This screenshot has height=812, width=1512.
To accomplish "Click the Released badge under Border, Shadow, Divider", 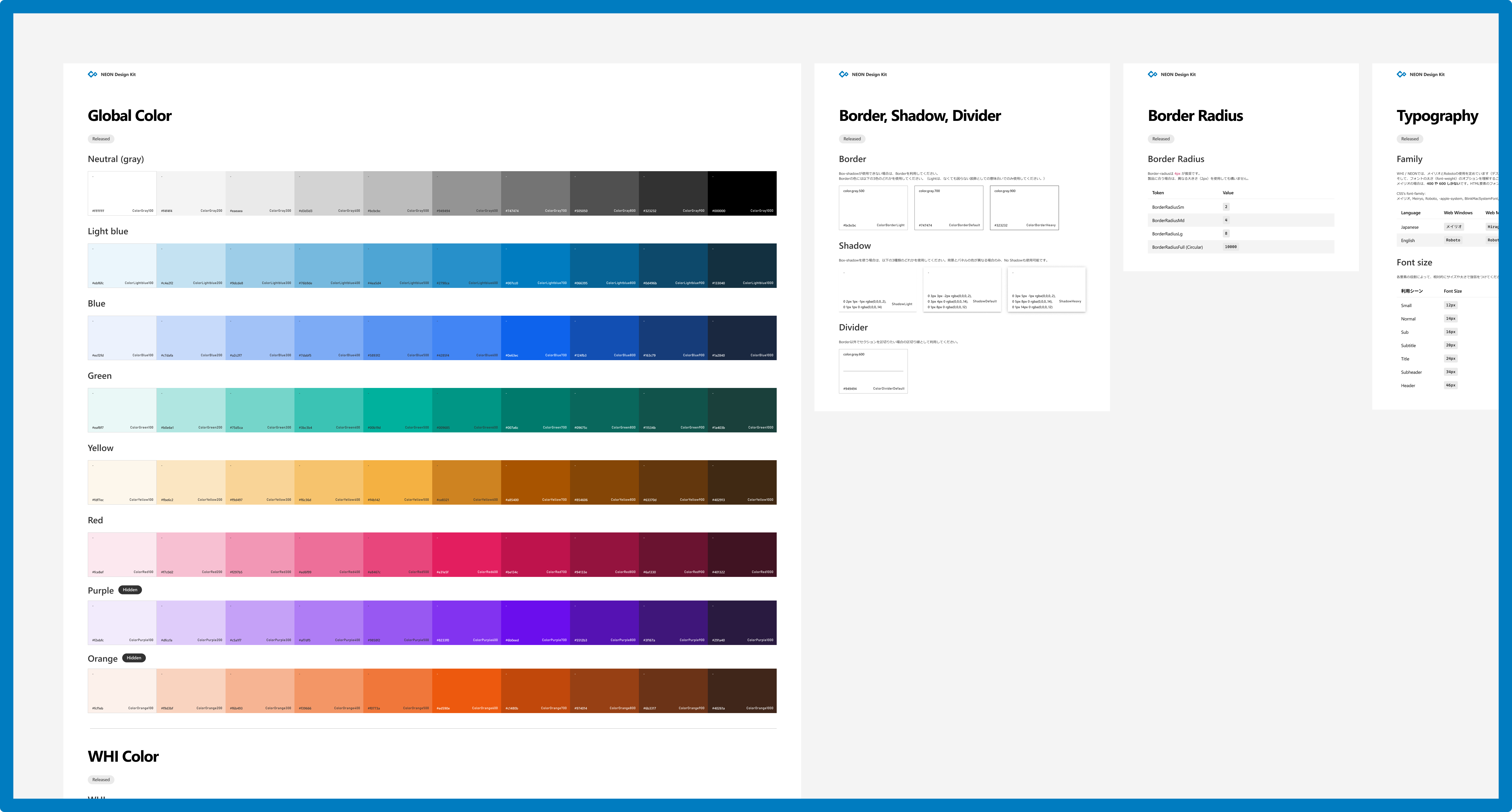I will coord(852,139).
